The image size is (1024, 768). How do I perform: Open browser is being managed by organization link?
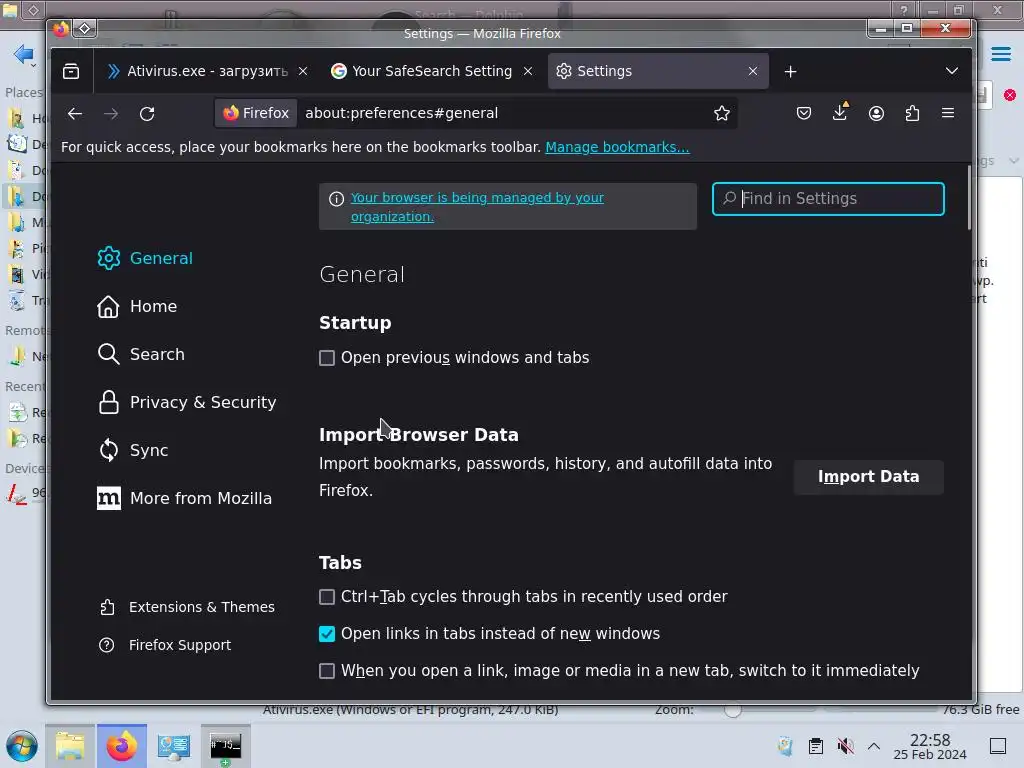[x=477, y=206]
